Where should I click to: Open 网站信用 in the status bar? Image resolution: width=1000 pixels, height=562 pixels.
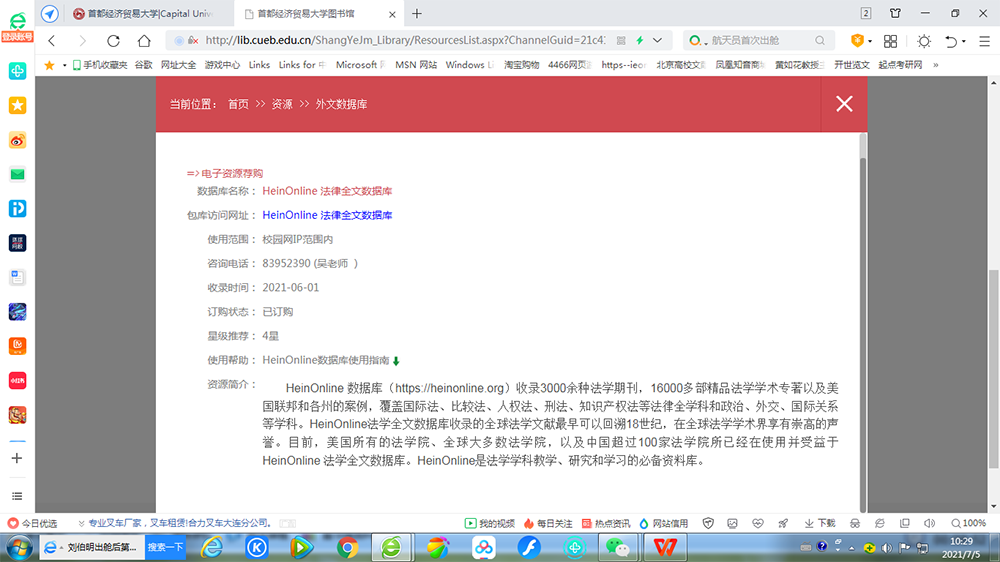pyautogui.click(x=663, y=523)
